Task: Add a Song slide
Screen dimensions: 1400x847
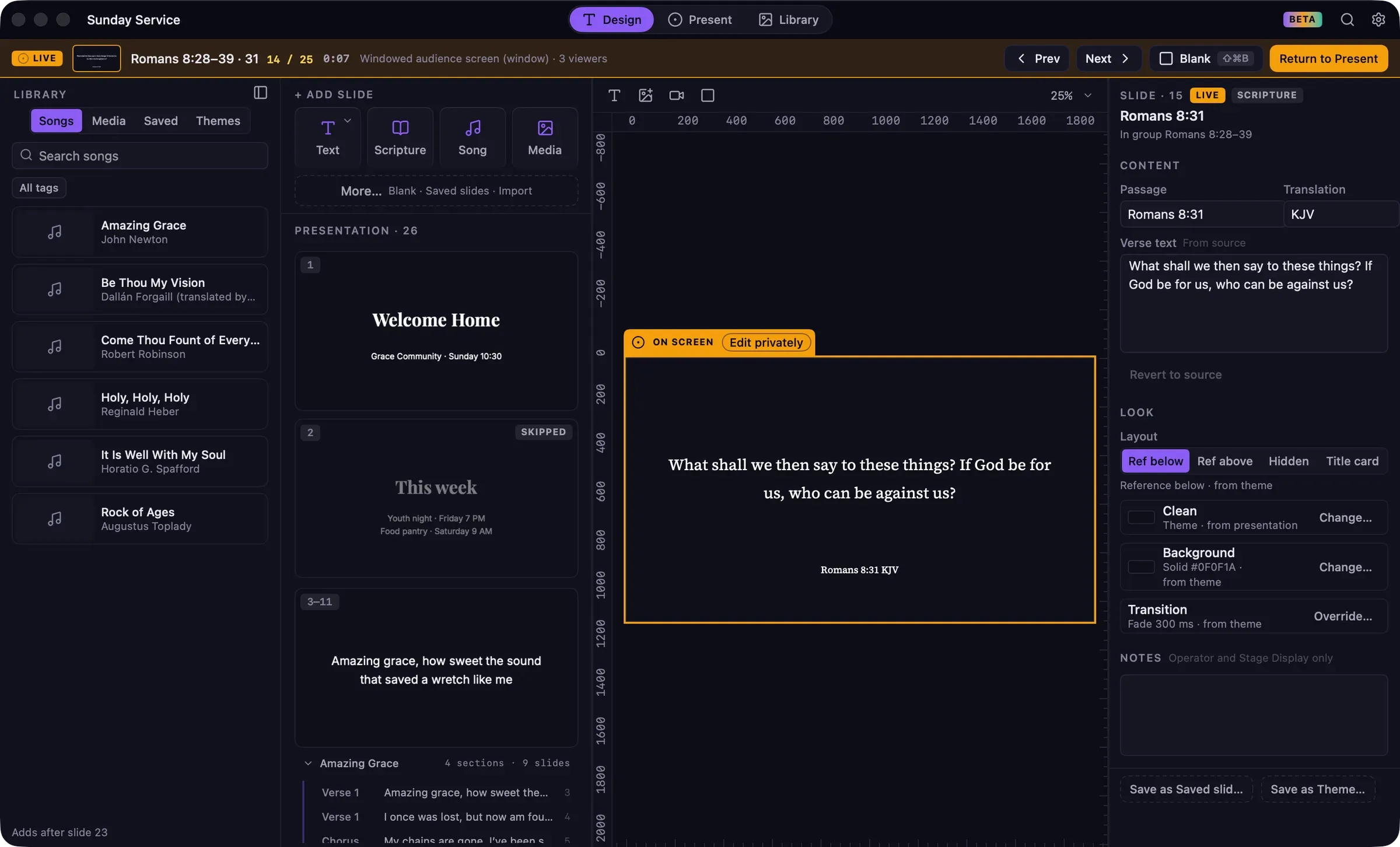Action: 473,138
